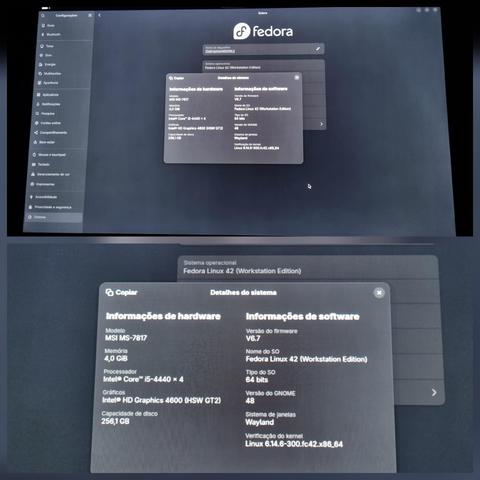Open the GNOME activities pill in top bar

pos(46,7)
